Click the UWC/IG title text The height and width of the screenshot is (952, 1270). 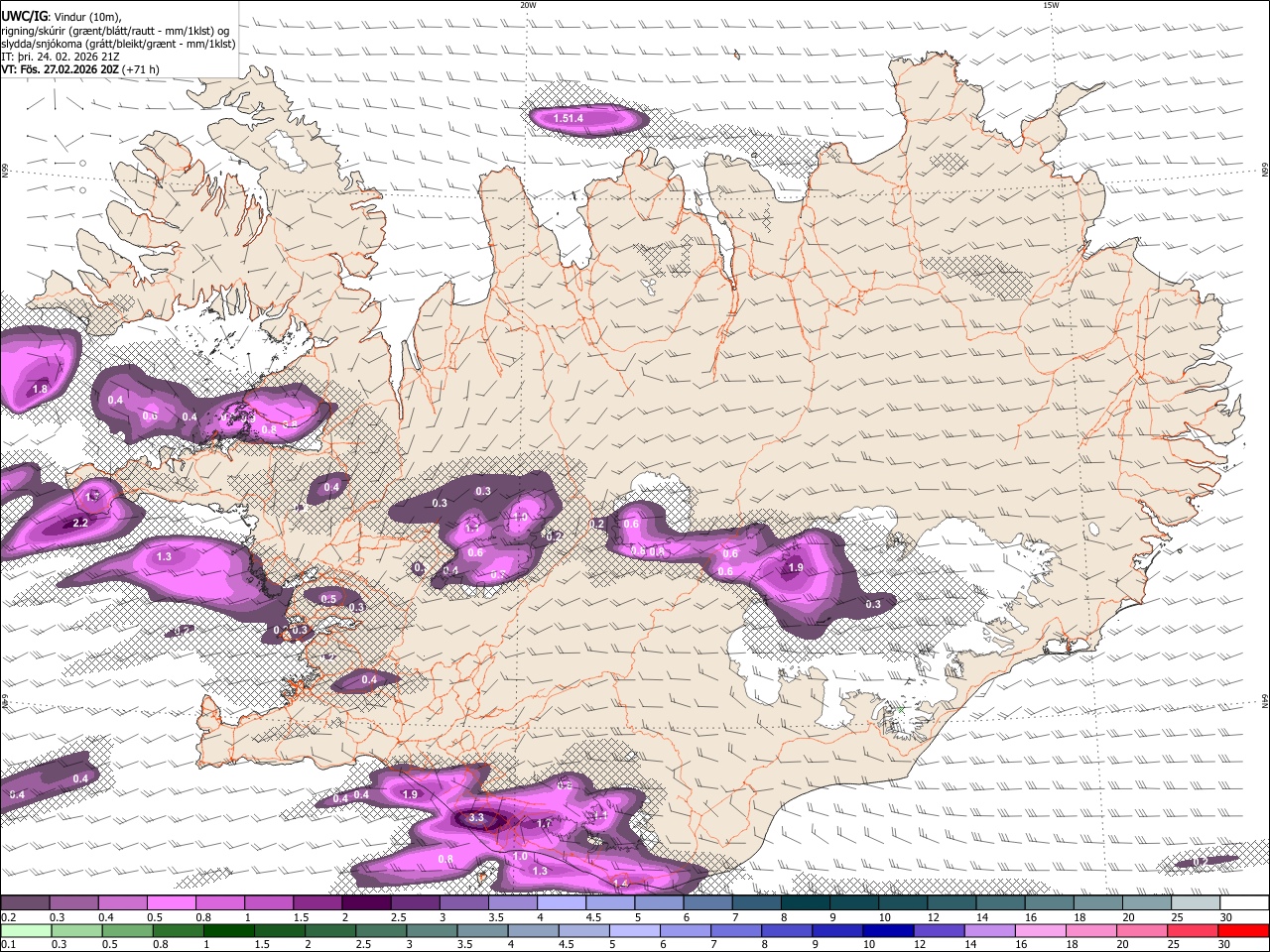point(24,16)
